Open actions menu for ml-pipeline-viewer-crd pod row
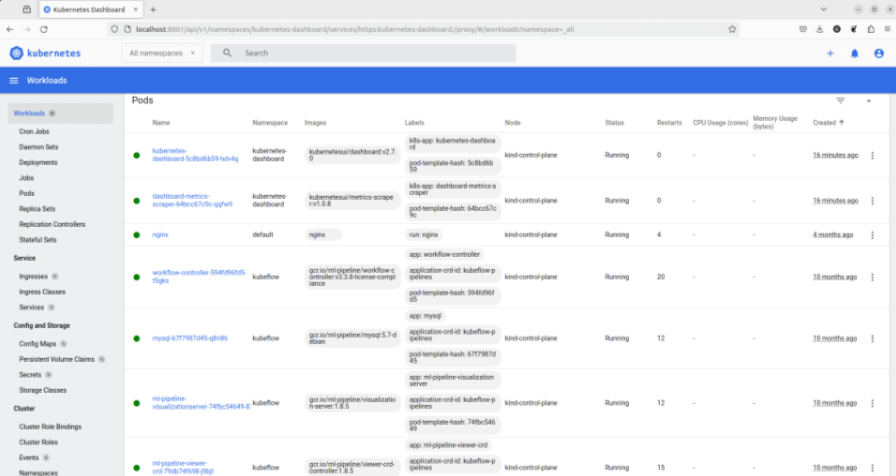 873,467
